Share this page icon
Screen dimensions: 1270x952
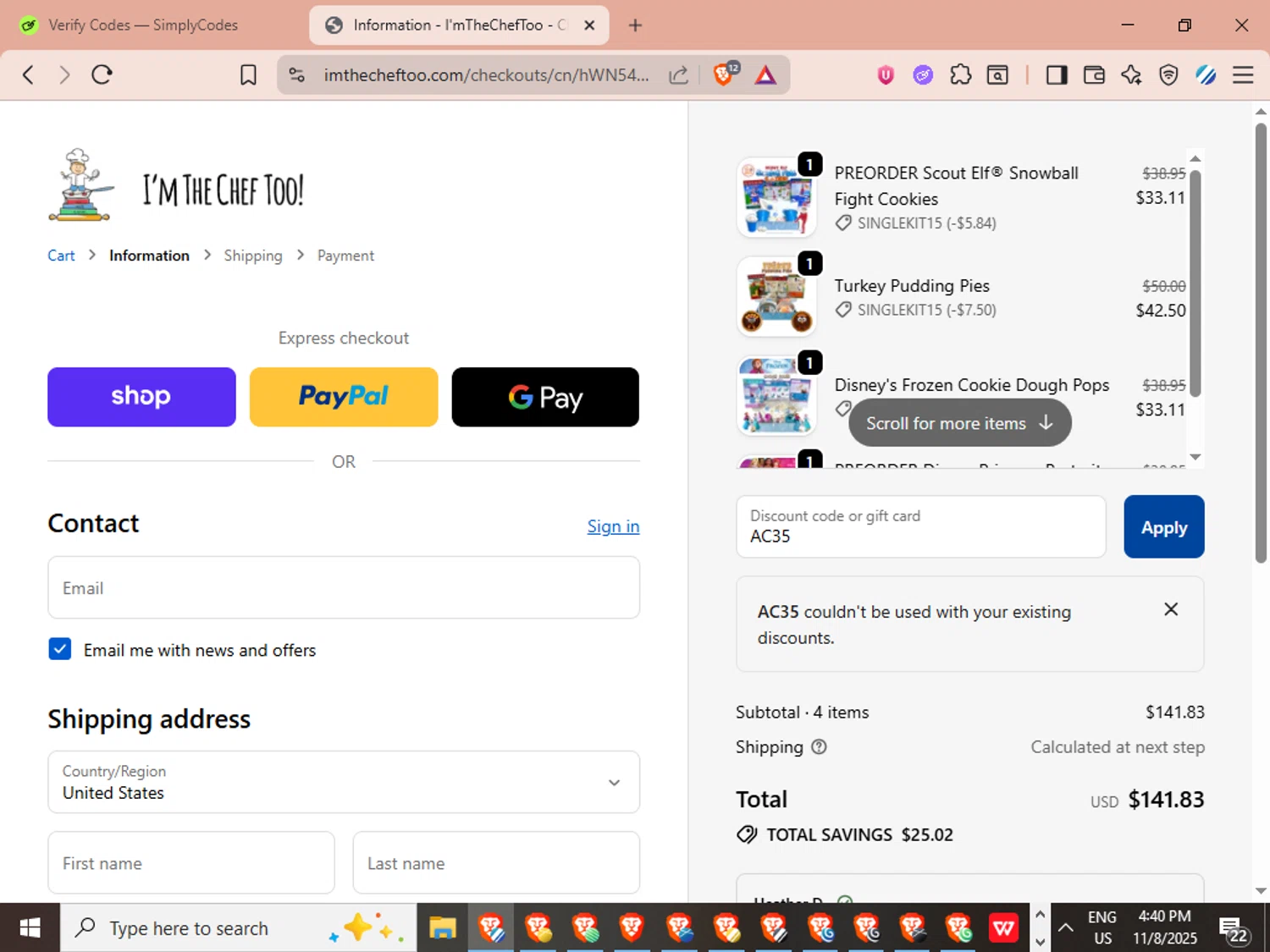point(678,75)
